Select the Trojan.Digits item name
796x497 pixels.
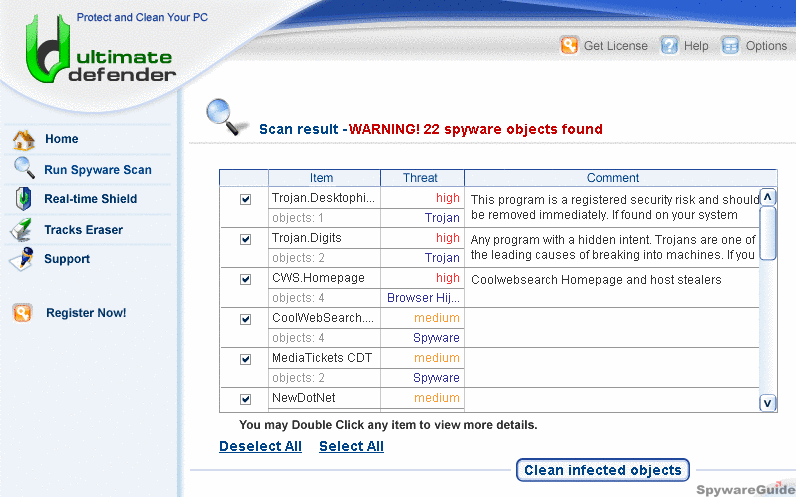[x=307, y=238]
